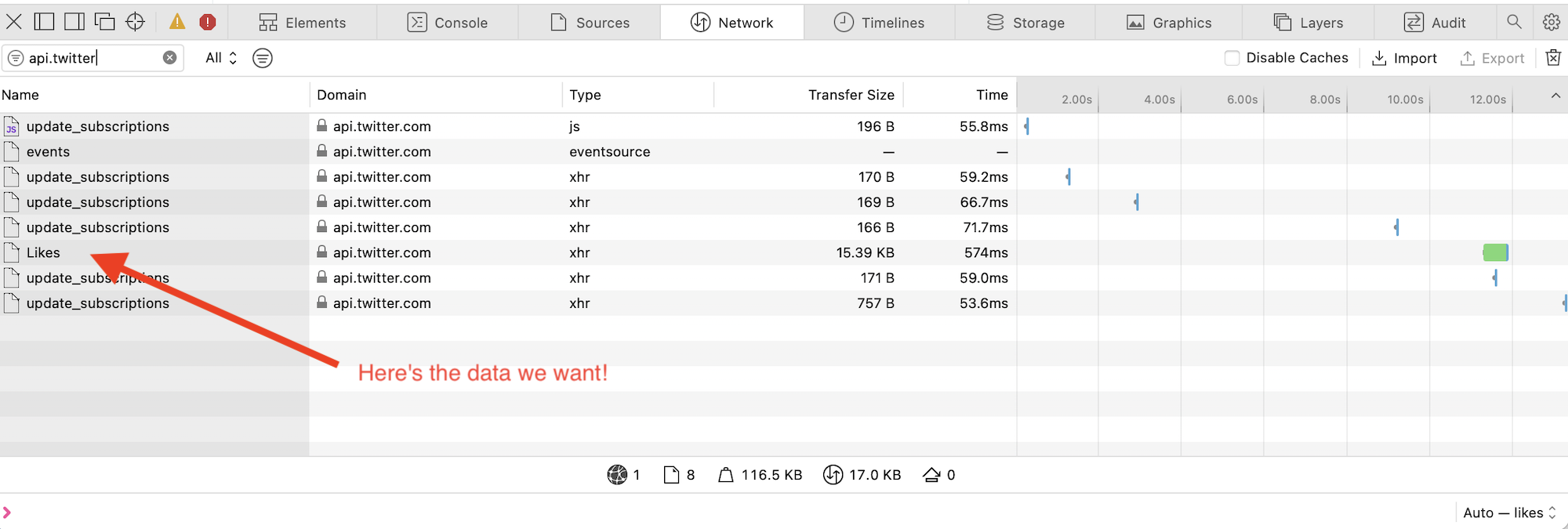Dock inspector to the left side
The height and width of the screenshot is (529, 1568).
pyautogui.click(x=45, y=22)
